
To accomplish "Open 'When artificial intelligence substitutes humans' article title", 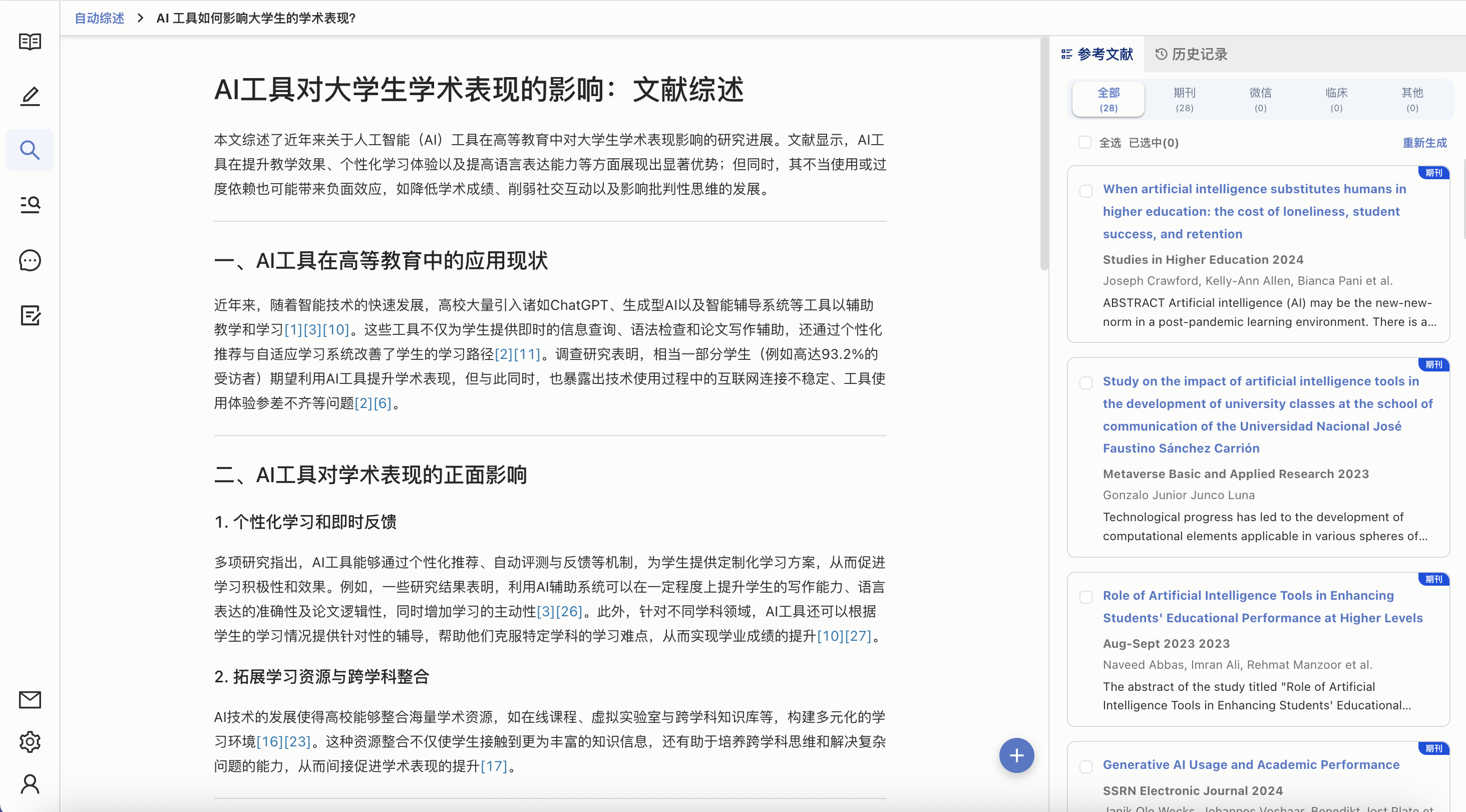I will pos(1254,211).
